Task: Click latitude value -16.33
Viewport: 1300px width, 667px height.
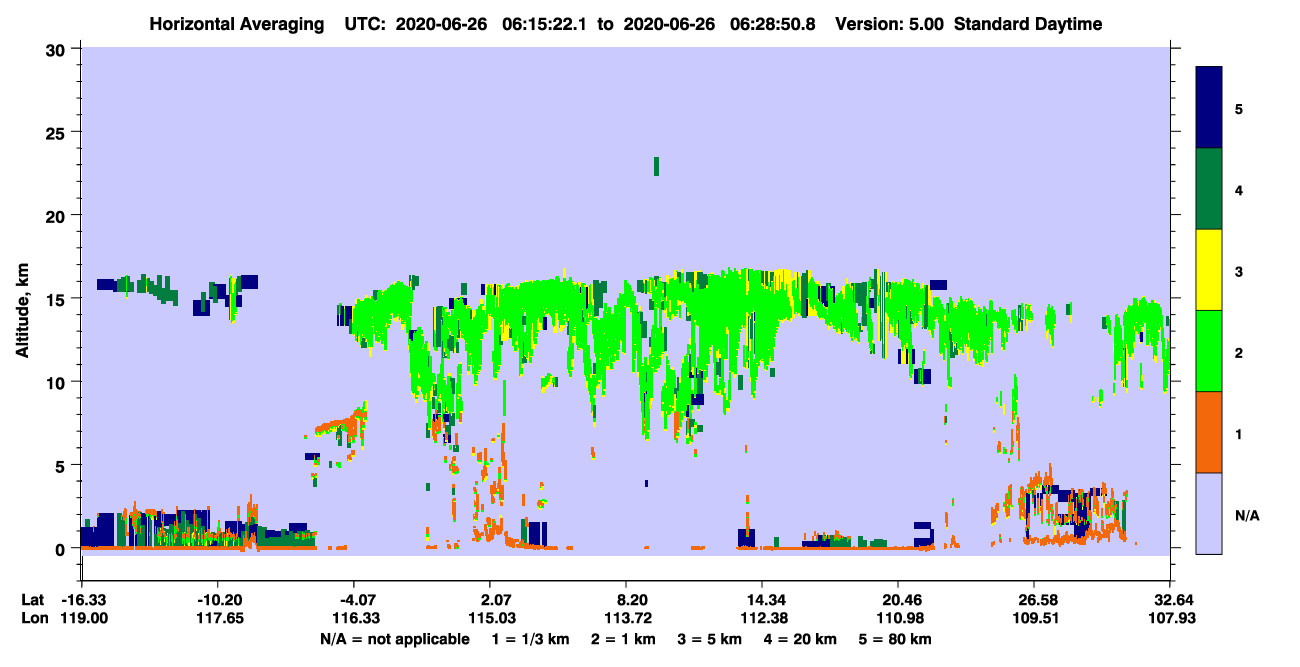Action: [82, 600]
